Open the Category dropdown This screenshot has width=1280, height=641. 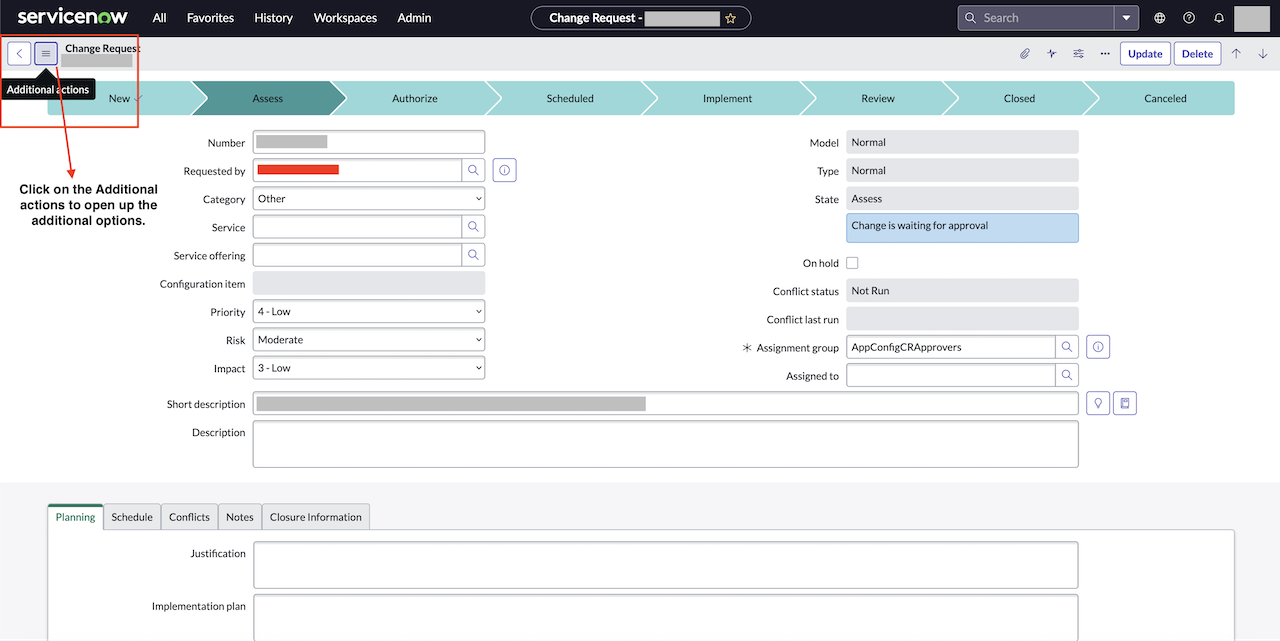(x=368, y=198)
